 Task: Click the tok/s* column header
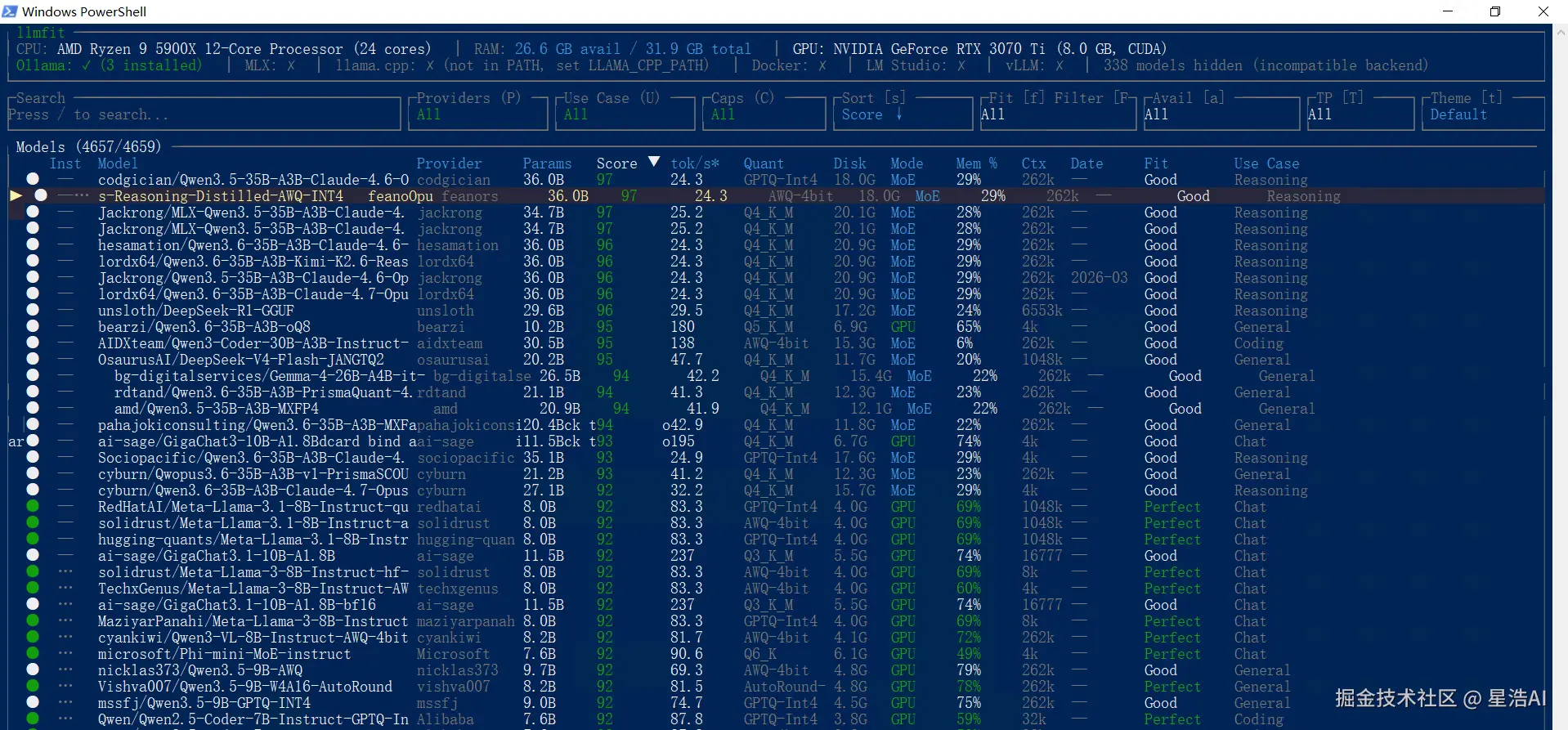tap(695, 163)
